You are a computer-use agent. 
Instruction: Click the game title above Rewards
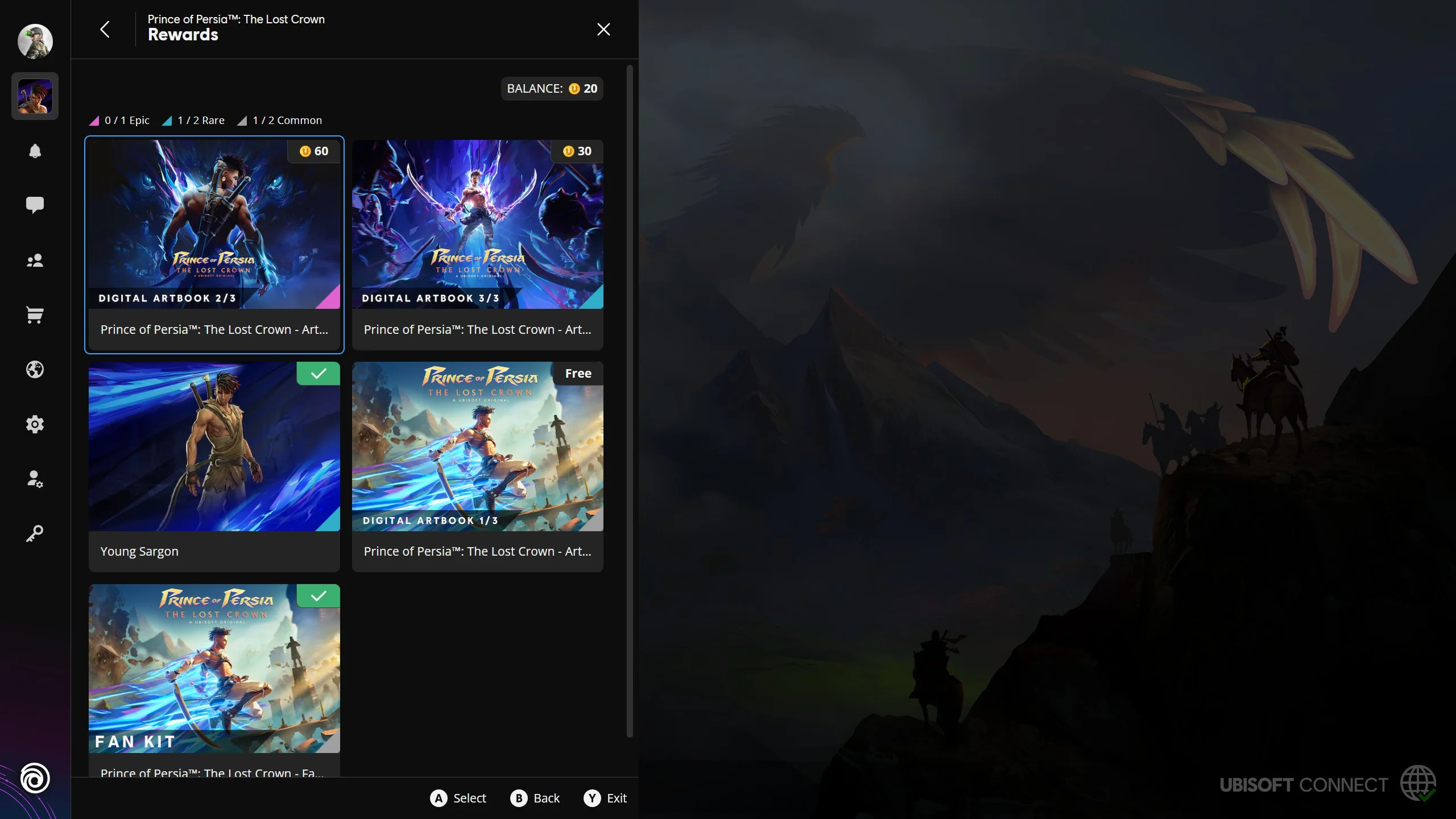(x=236, y=19)
